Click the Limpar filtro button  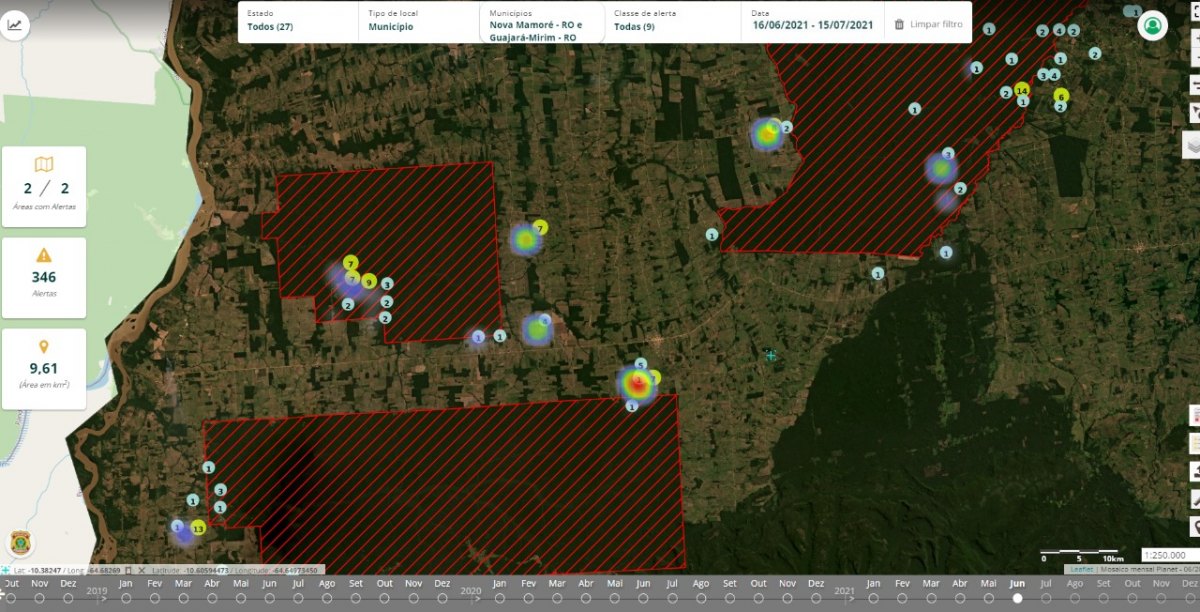pyautogui.click(x=928, y=24)
